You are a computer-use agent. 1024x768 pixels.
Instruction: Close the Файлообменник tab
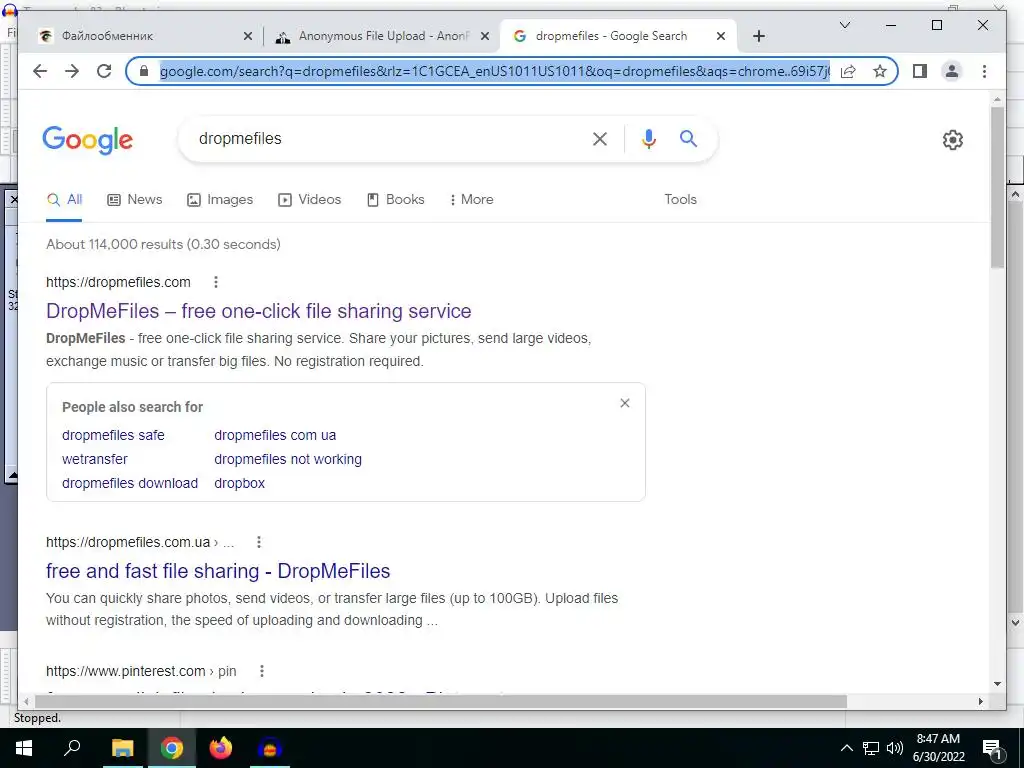click(248, 37)
